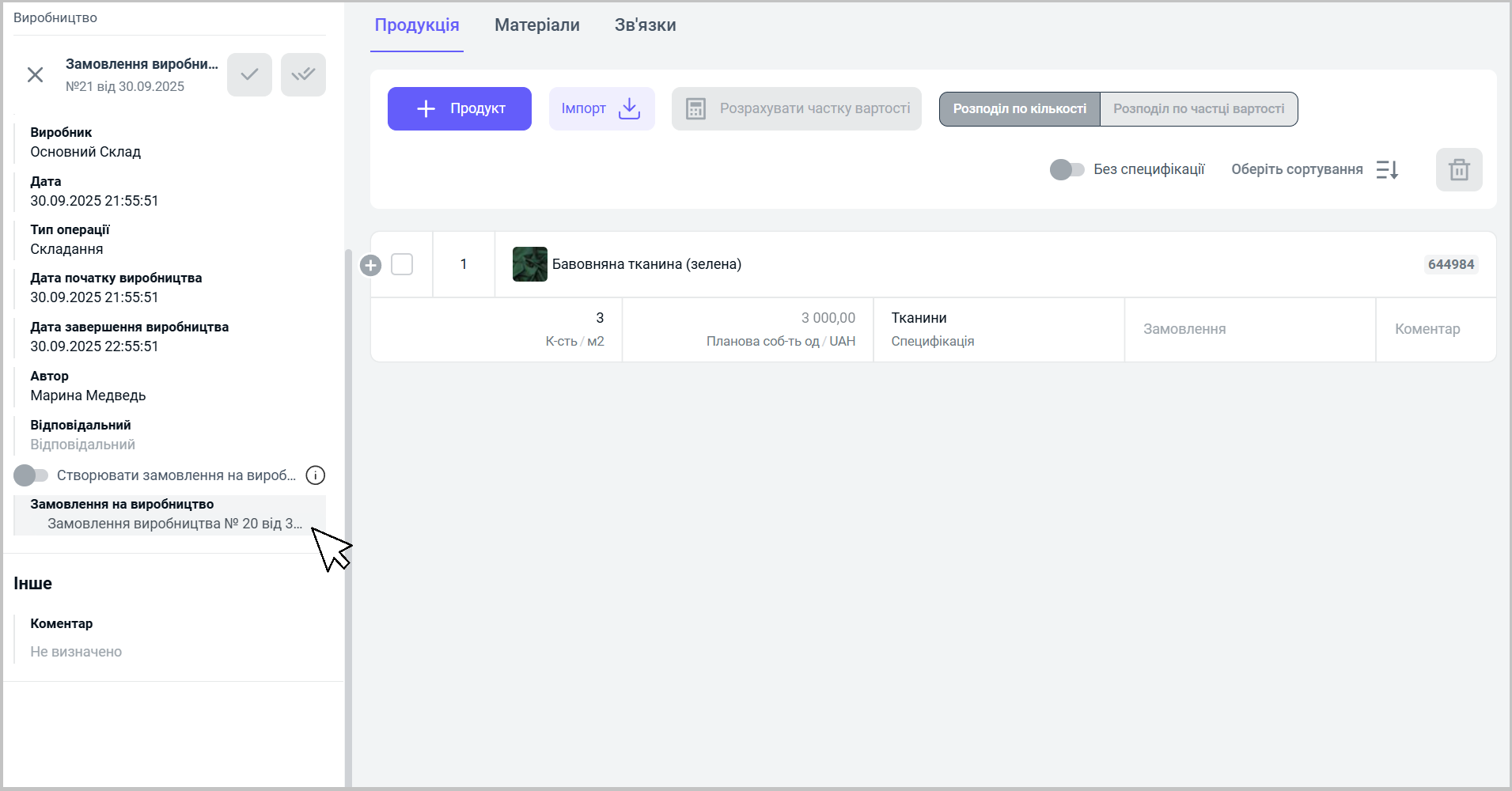Check the checkbox for row 1
Screen dimensions: 1512x791
pos(402,264)
